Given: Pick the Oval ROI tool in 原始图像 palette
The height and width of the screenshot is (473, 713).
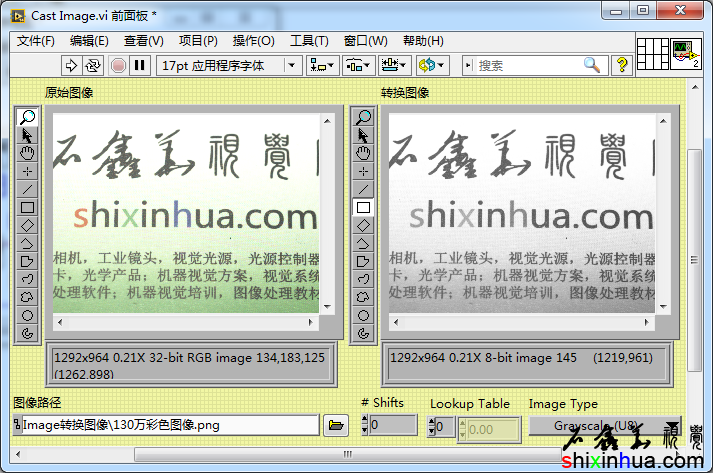Looking at the screenshot, I should click(x=27, y=315).
